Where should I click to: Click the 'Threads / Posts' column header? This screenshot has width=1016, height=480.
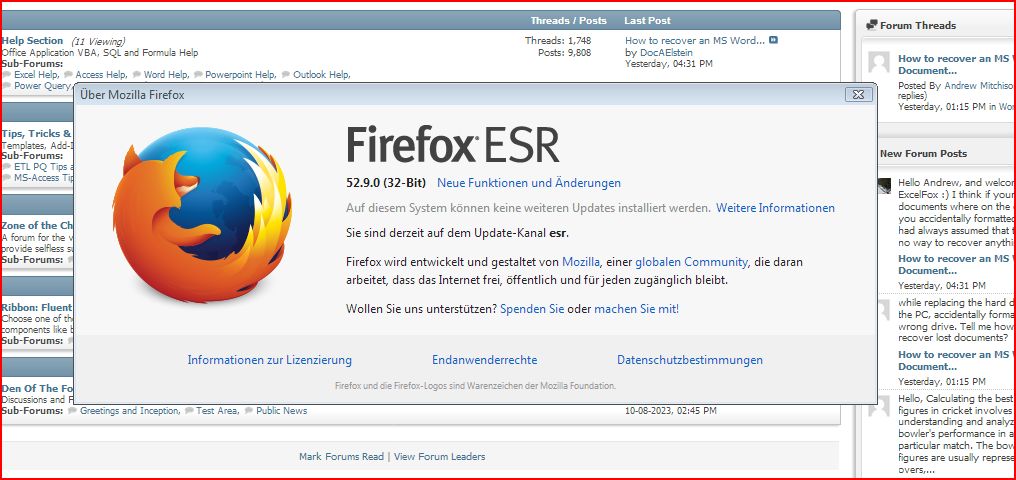(x=568, y=21)
